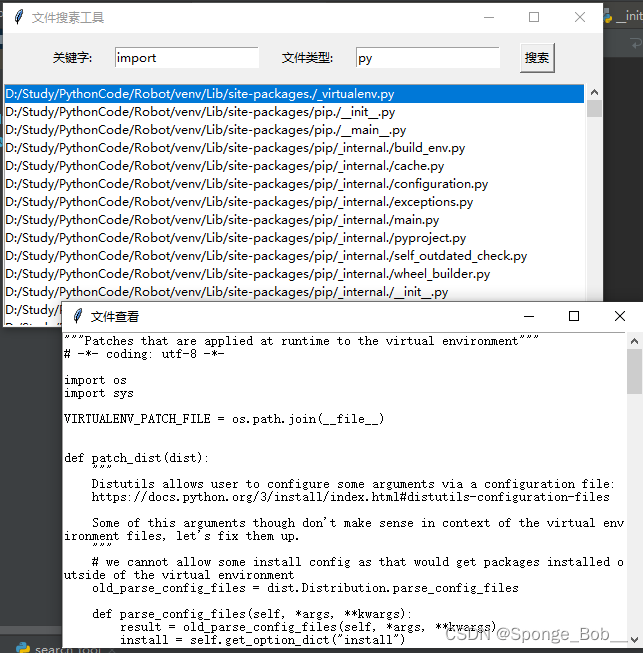643x653 pixels.
Task: Select the pip./__main__.py result row
Action: tap(294, 130)
